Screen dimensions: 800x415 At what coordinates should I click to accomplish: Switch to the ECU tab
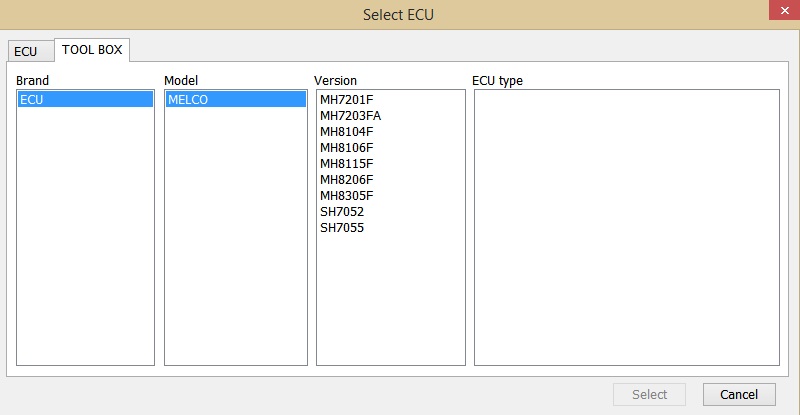(25, 51)
